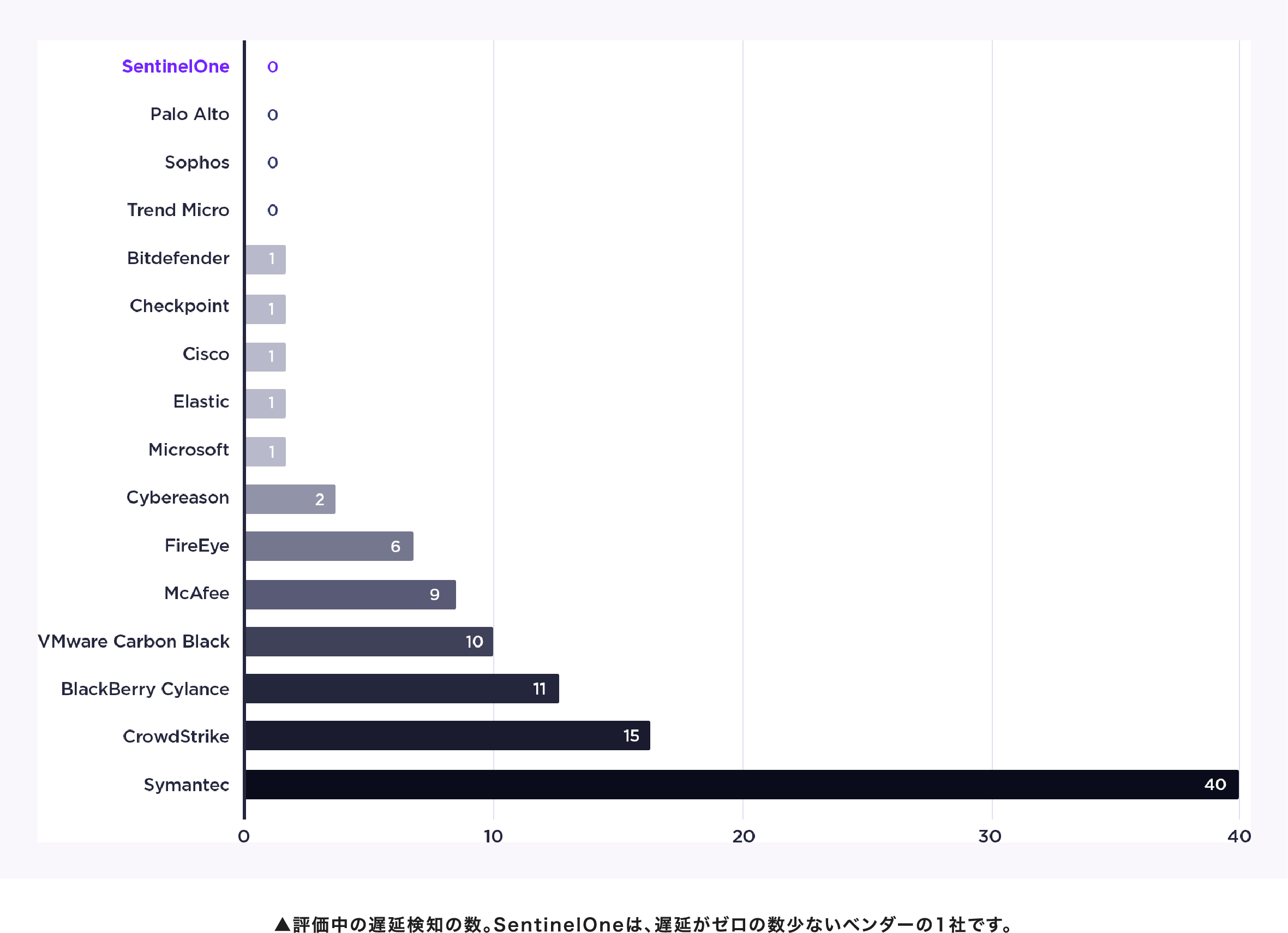Viewport: 1288px width, 933px height.
Task: Select the Elastic bar showing 1
Action: (266, 404)
